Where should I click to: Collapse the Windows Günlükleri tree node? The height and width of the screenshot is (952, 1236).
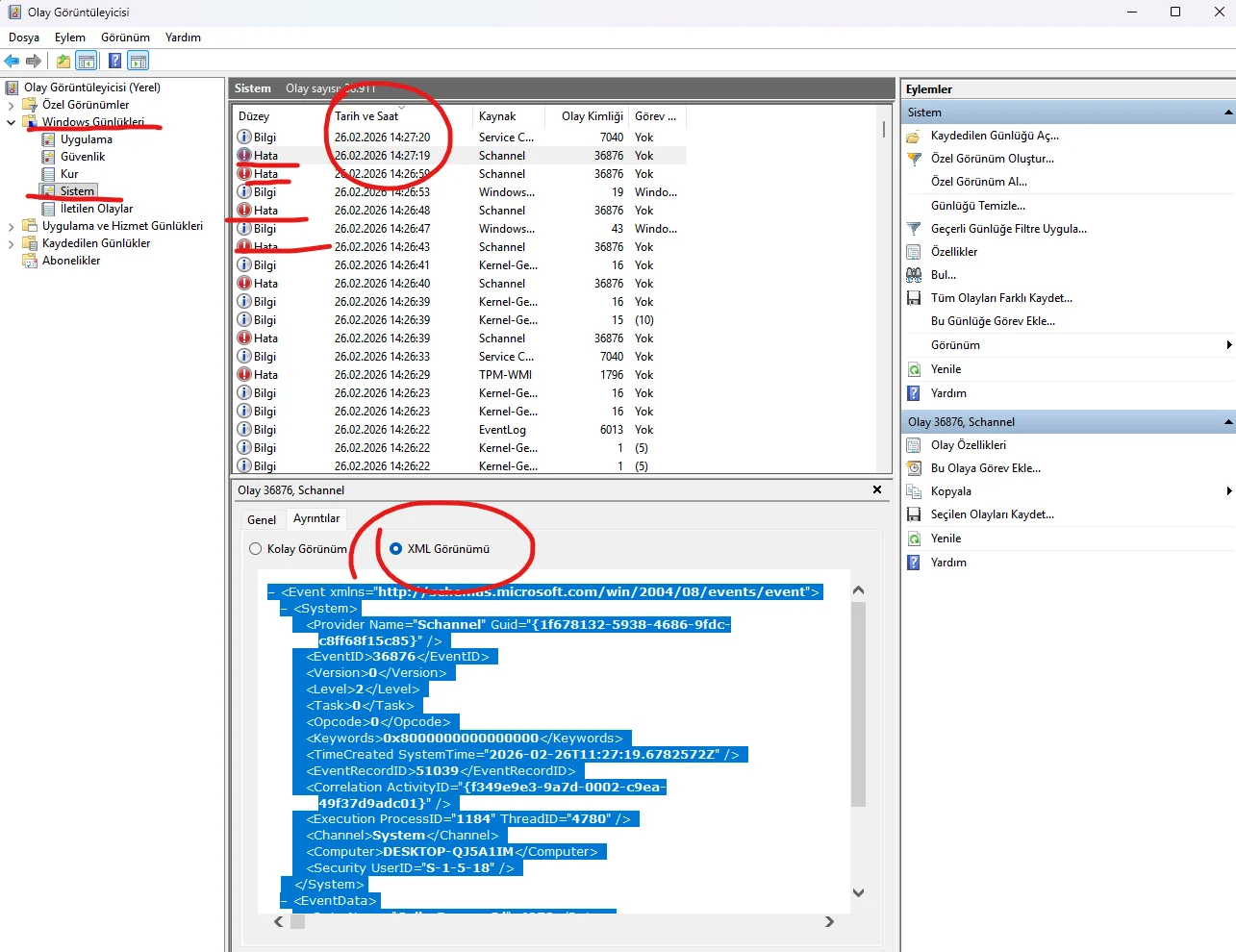point(12,122)
